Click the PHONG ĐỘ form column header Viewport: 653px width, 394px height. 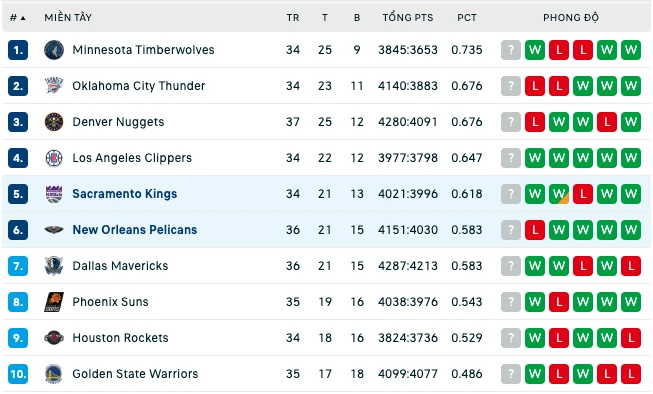coord(571,17)
